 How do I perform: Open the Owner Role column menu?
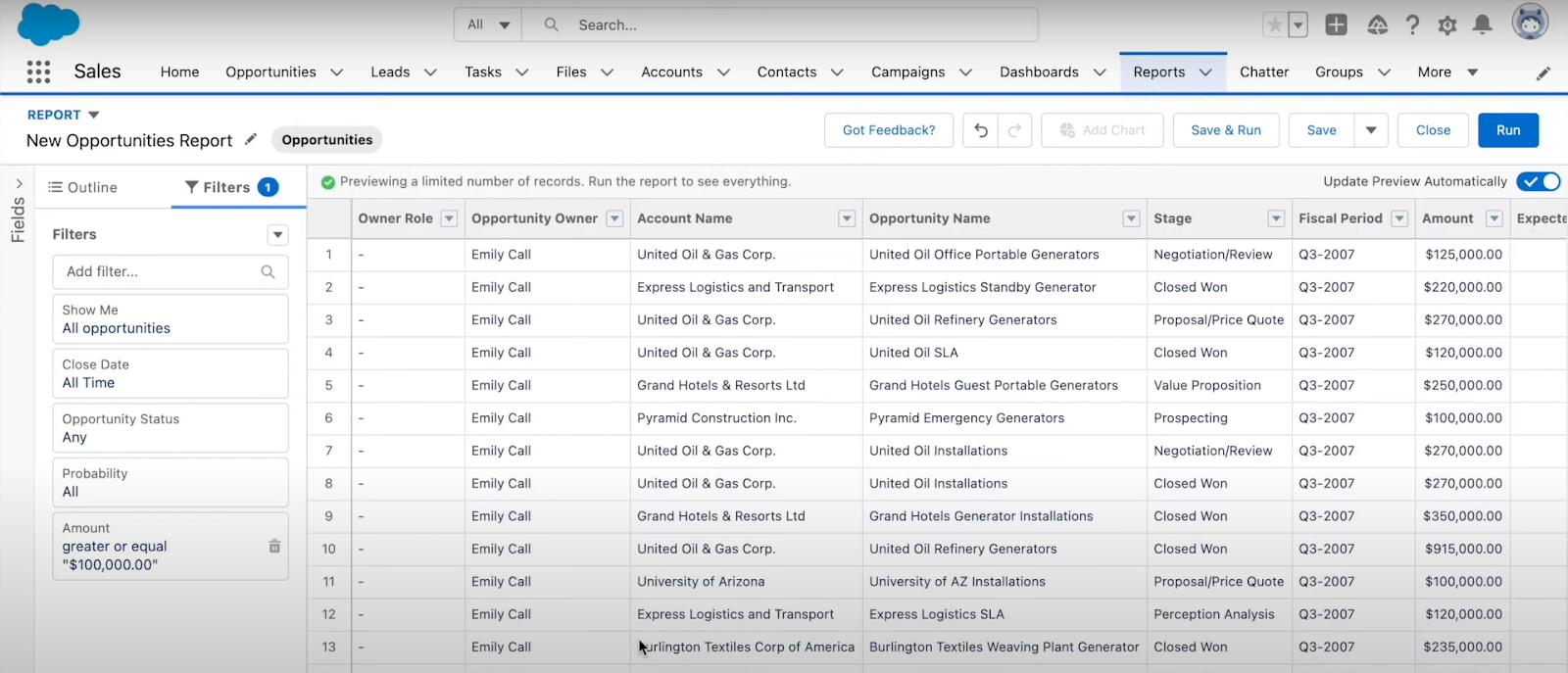point(449,218)
